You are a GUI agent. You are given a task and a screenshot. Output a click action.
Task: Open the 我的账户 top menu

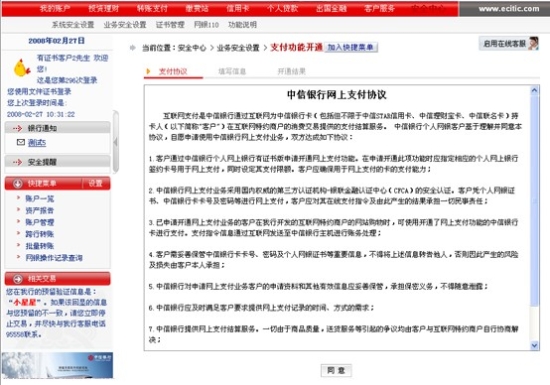pyautogui.click(x=55, y=8)
